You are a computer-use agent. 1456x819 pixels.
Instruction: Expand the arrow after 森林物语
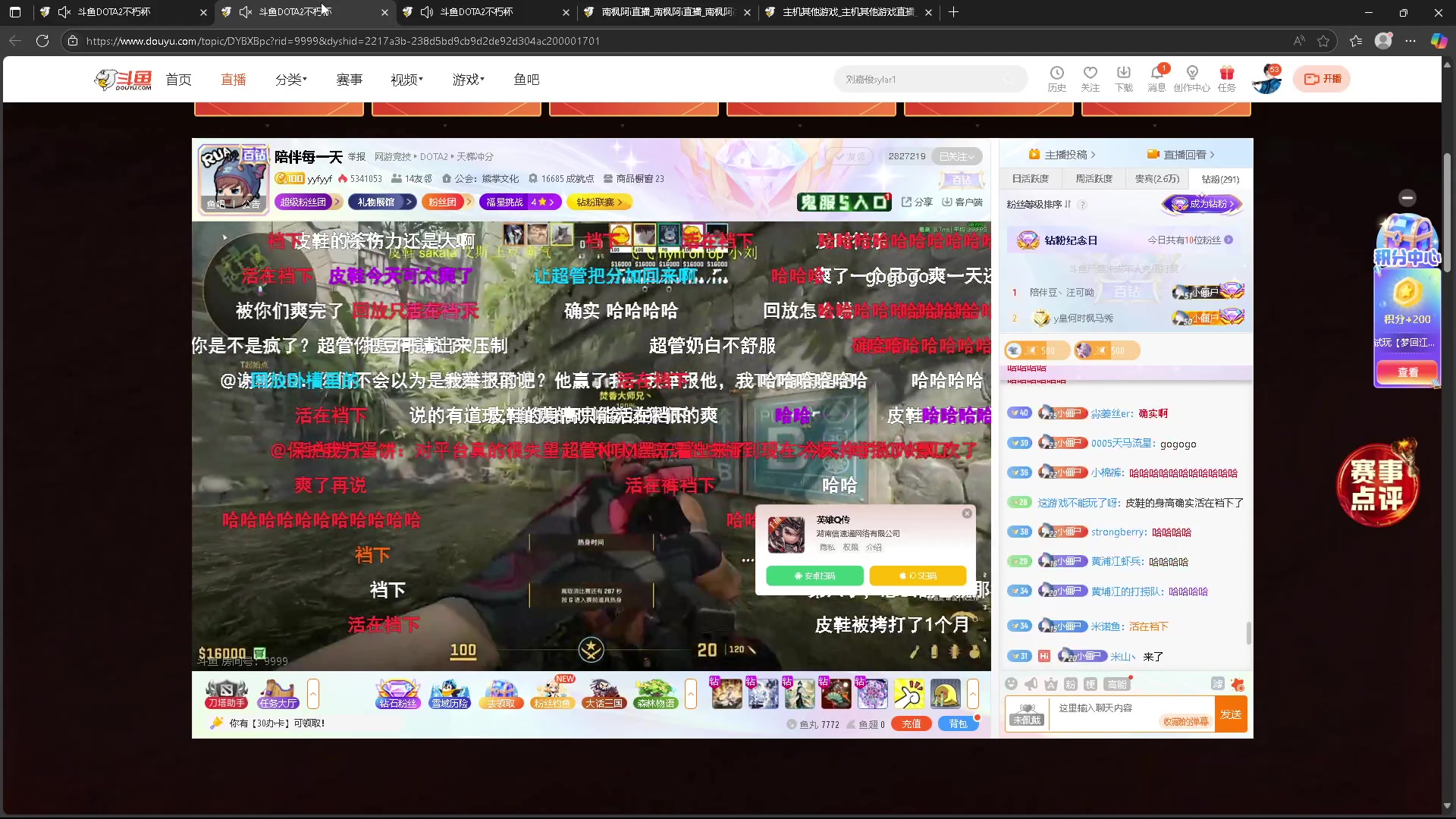click(x=691, y=694)
